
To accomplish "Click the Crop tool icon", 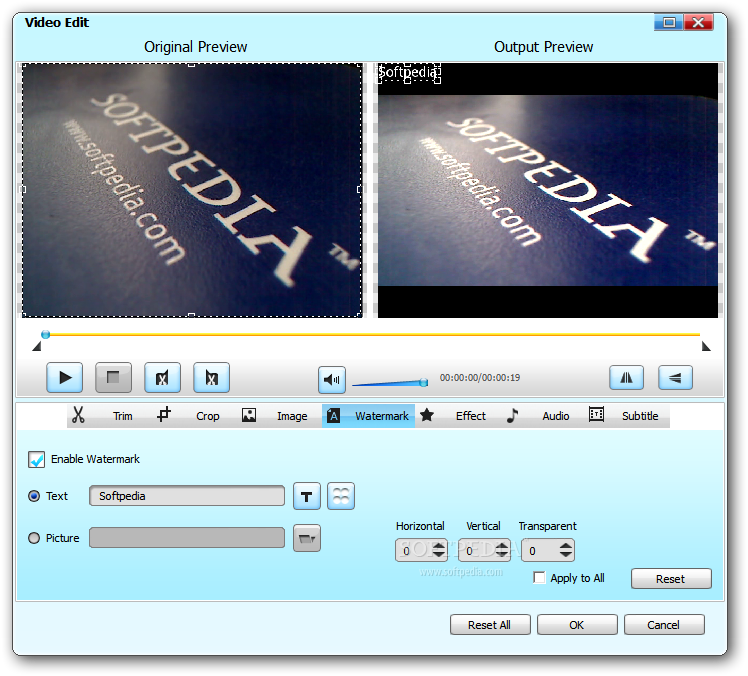I will 164,414.
